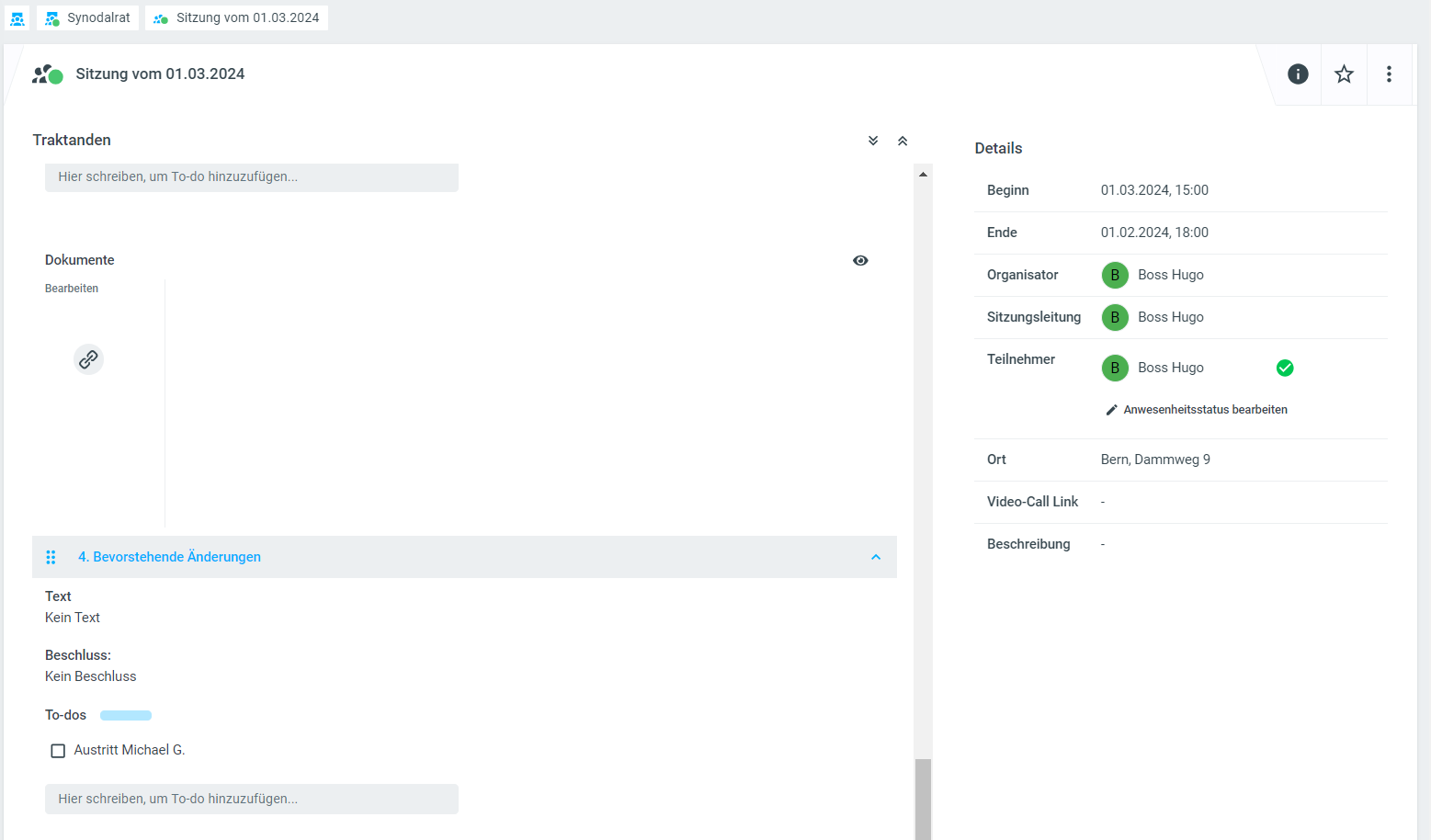
Task: Click the To-dos progress bar
Action: [x=126, y=715]
